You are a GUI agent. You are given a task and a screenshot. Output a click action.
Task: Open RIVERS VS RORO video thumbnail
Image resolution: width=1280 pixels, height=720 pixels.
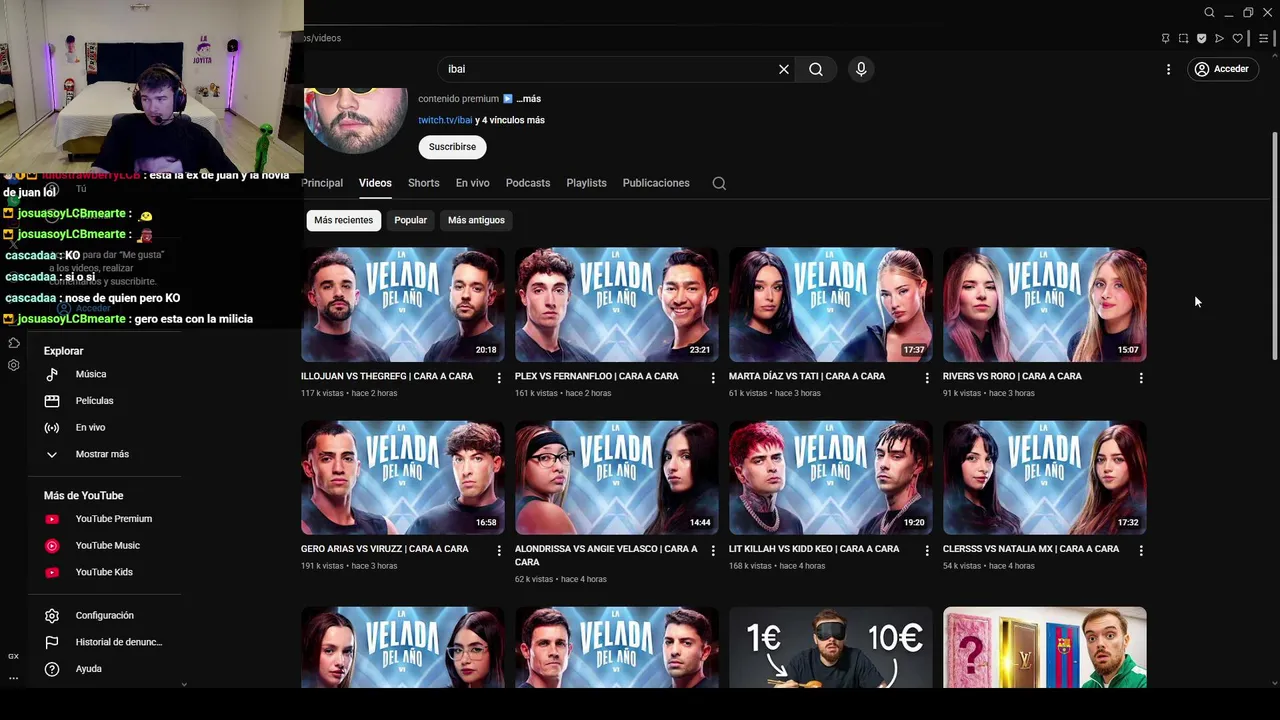[x=1044, y=304]
